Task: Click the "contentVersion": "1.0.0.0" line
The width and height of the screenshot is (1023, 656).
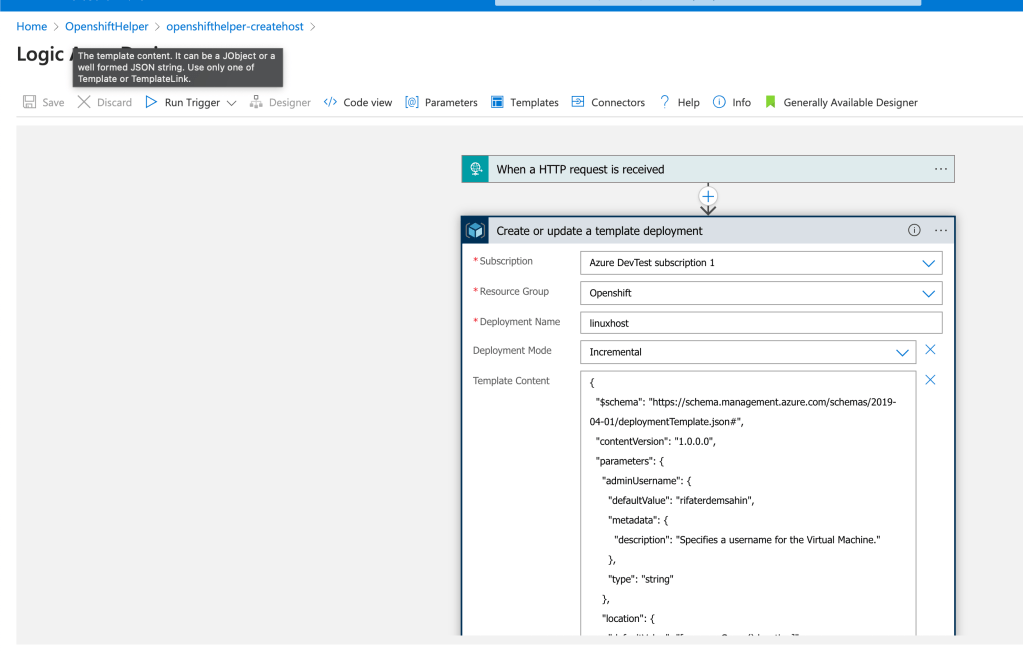Action: tap(656, 441)
